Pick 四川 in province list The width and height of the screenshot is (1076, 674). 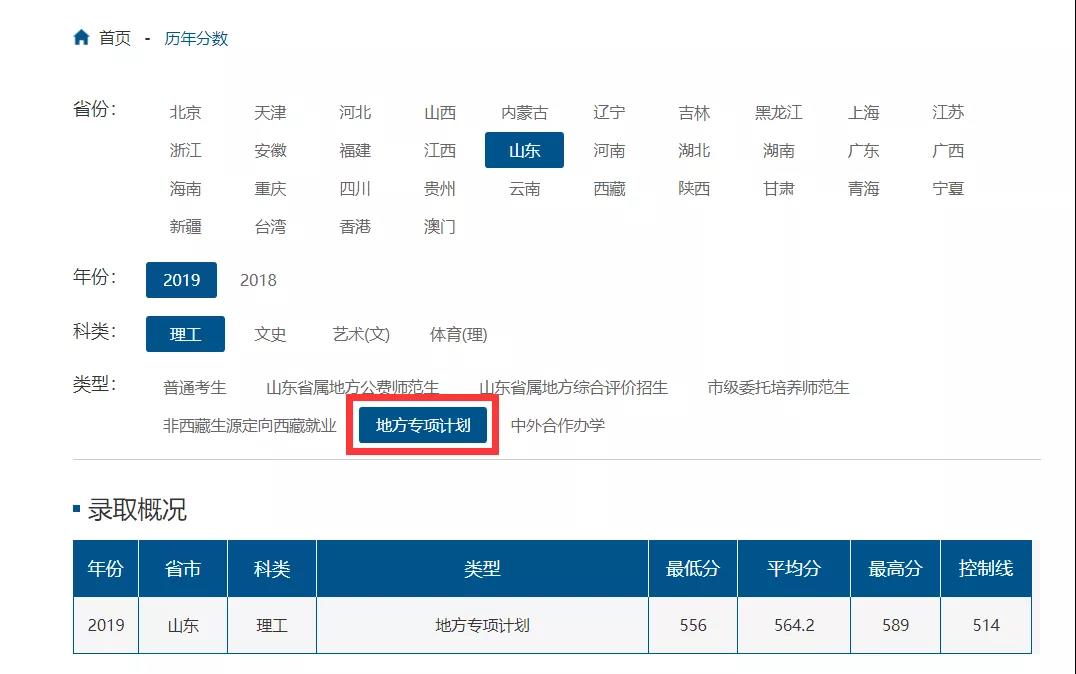pyautogui.click(x=355, y=189)
